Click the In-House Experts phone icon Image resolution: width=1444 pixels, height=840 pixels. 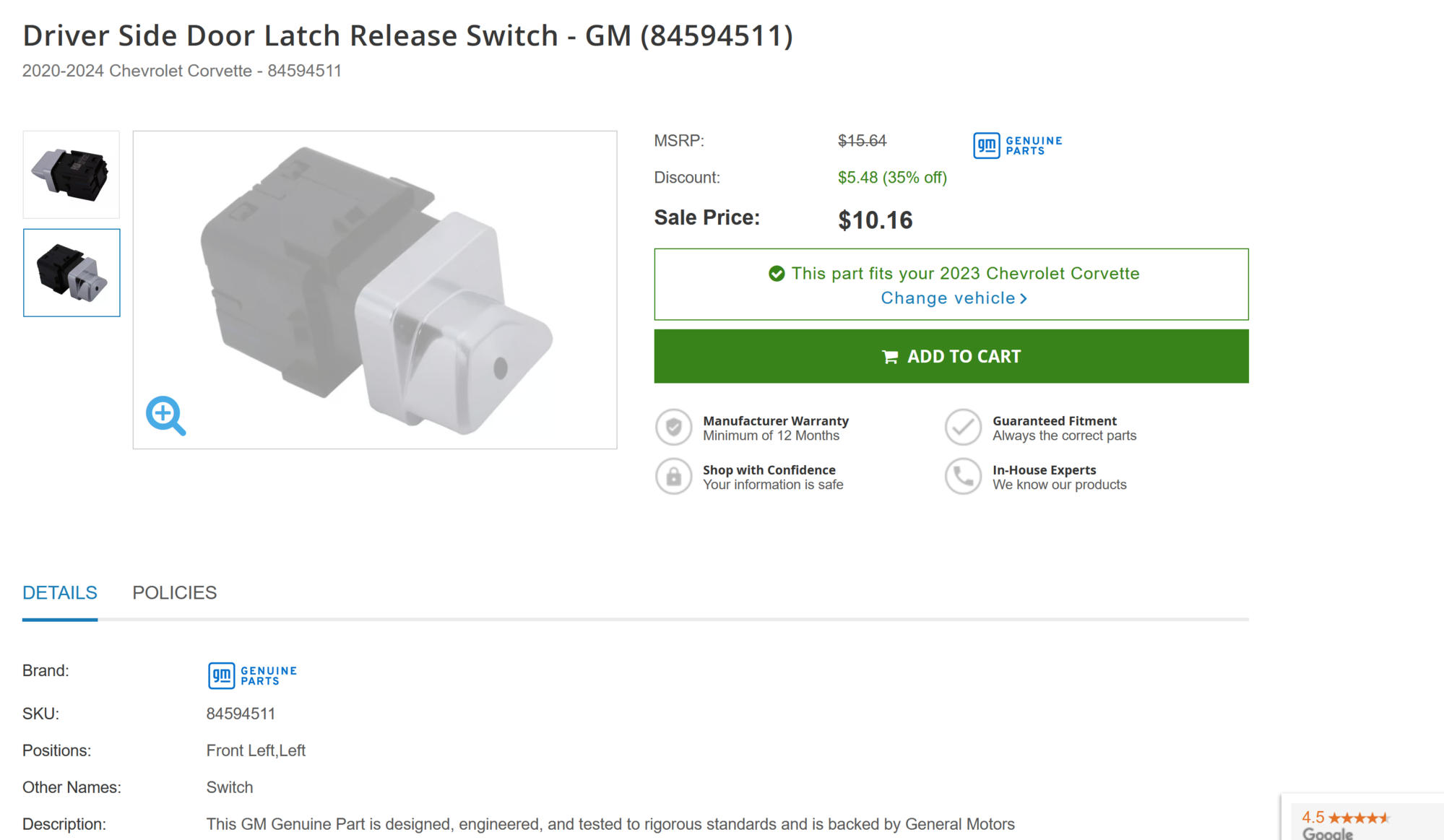(x=962, y=477)
